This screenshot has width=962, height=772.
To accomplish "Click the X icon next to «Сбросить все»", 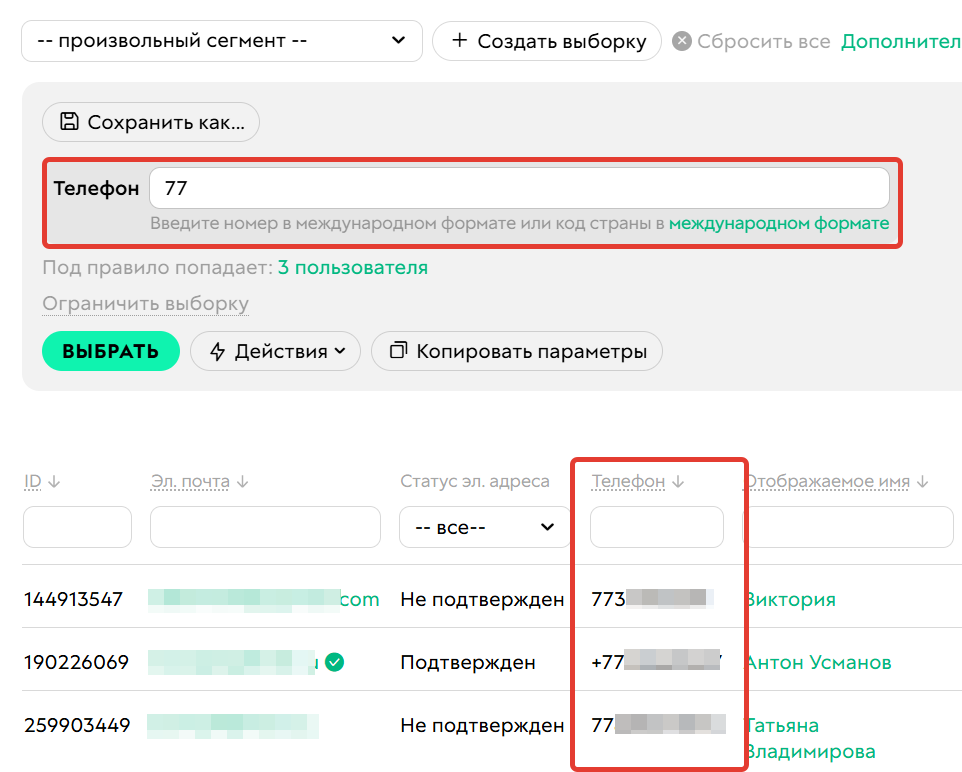I will 683,41.
